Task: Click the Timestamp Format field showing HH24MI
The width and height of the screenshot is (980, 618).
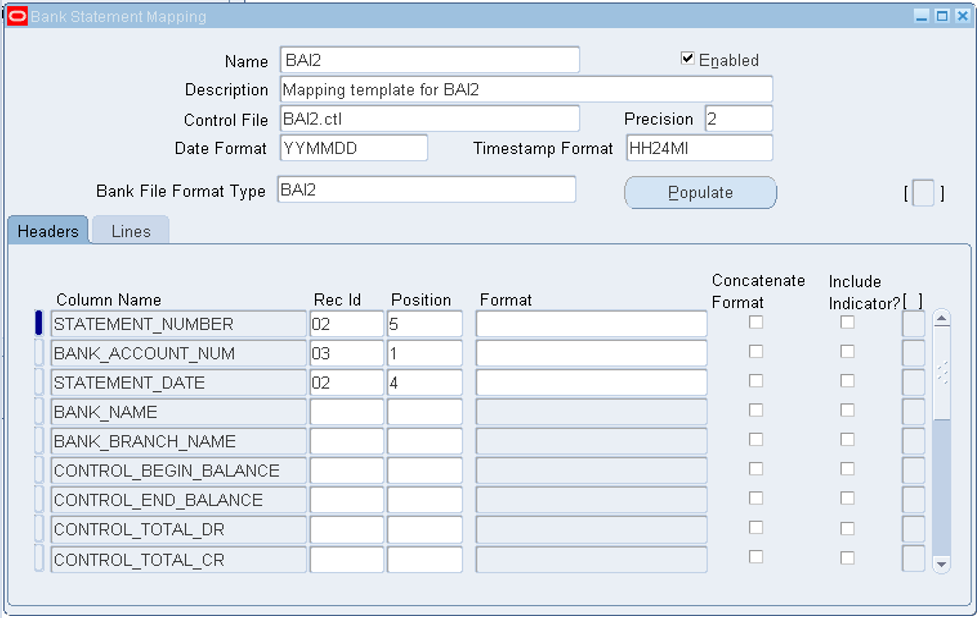Action: point(699,147)
